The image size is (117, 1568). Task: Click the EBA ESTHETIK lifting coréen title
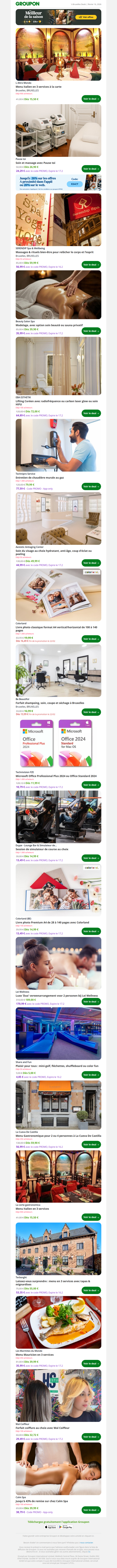tap(57, 402)
